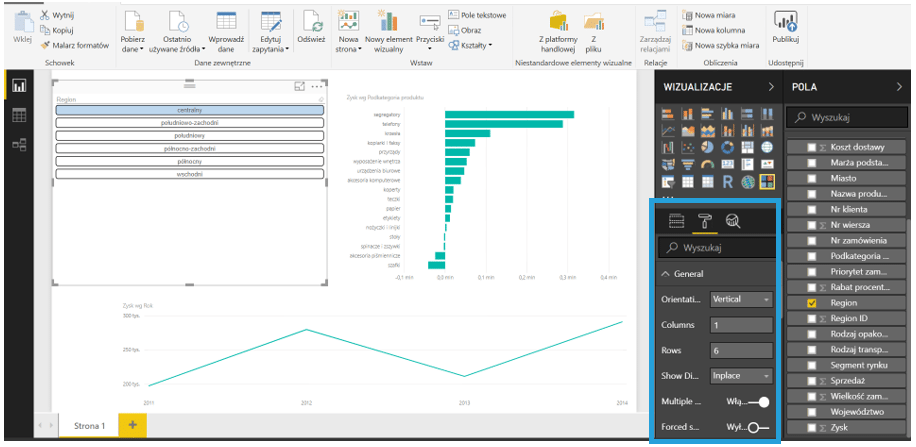916x447 pixels.
Task: Select the Format paint roller tab icon
Action: (x=704, y=221)
